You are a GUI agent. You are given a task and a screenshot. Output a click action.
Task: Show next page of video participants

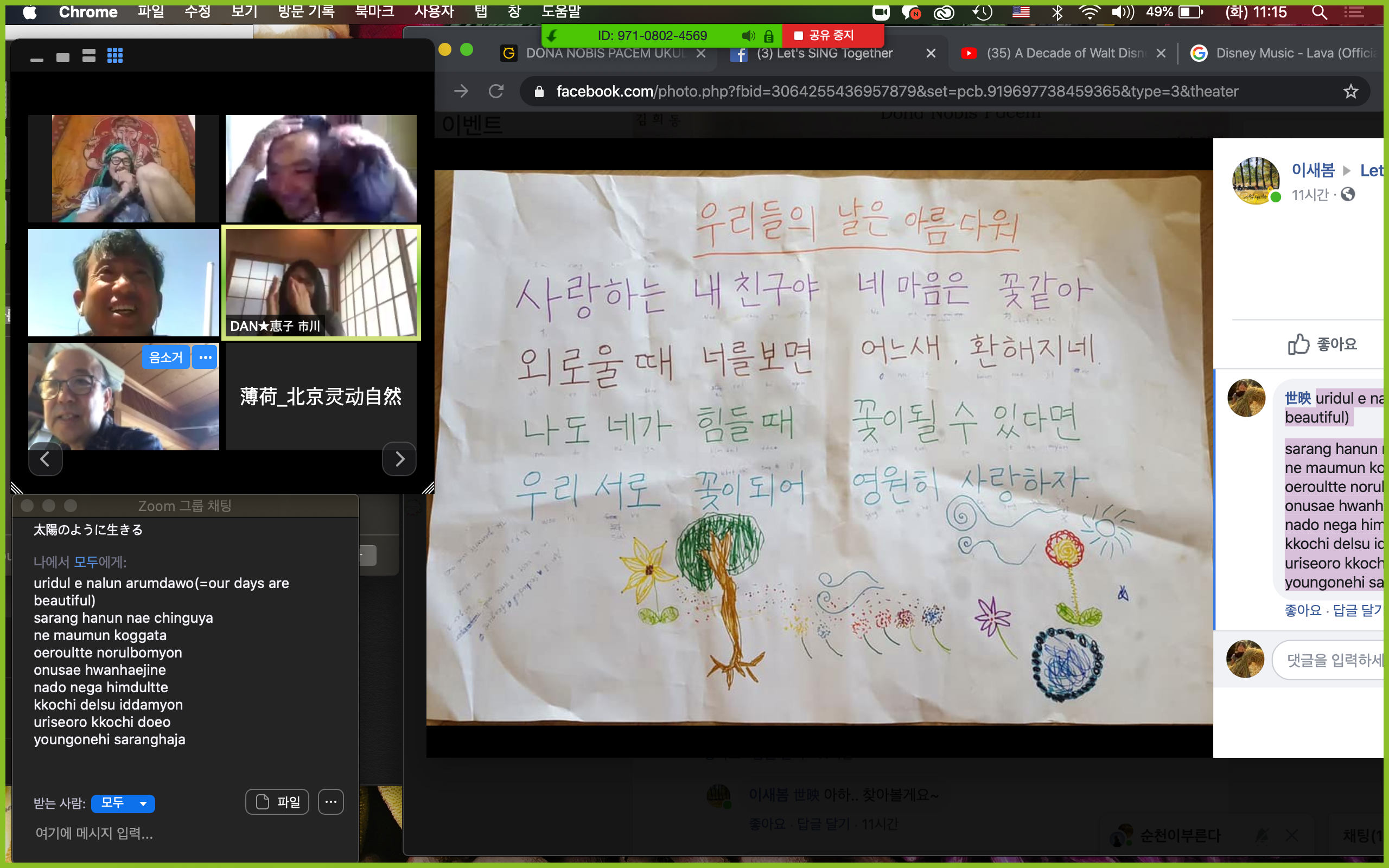399,459
